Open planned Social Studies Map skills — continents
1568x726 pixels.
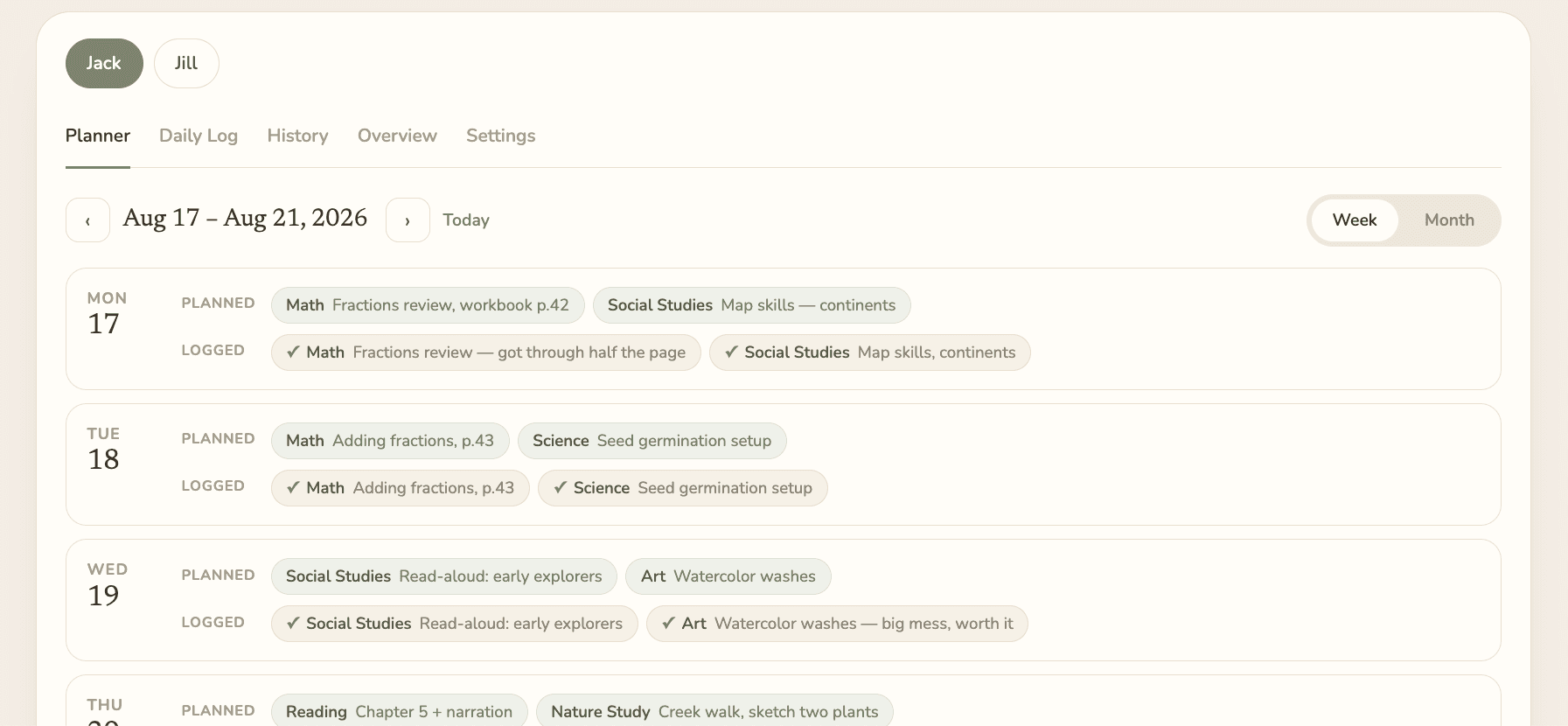(752, 305)
